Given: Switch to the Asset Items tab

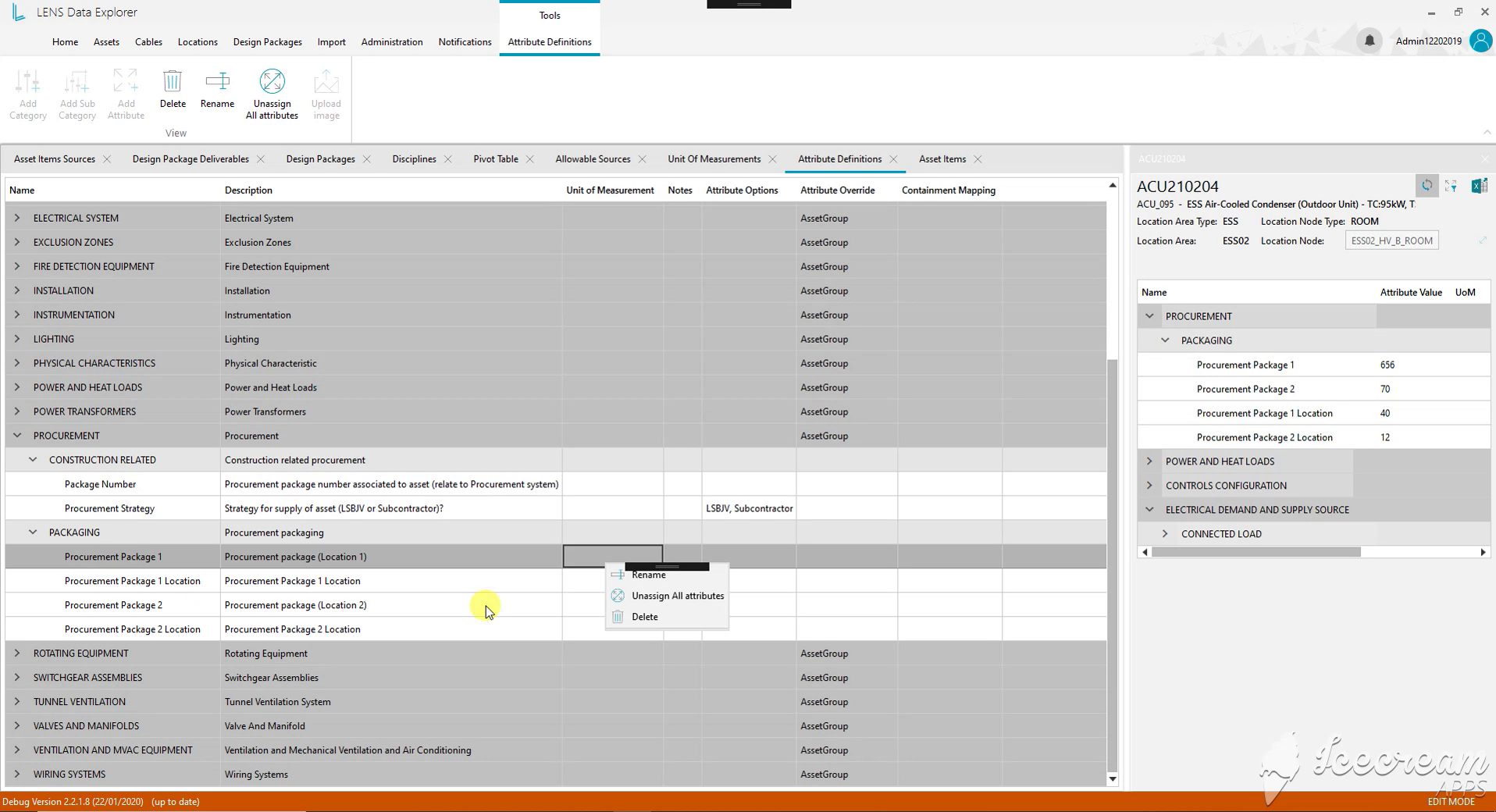Looking at the screenshot, I should [x=942, y=159].
